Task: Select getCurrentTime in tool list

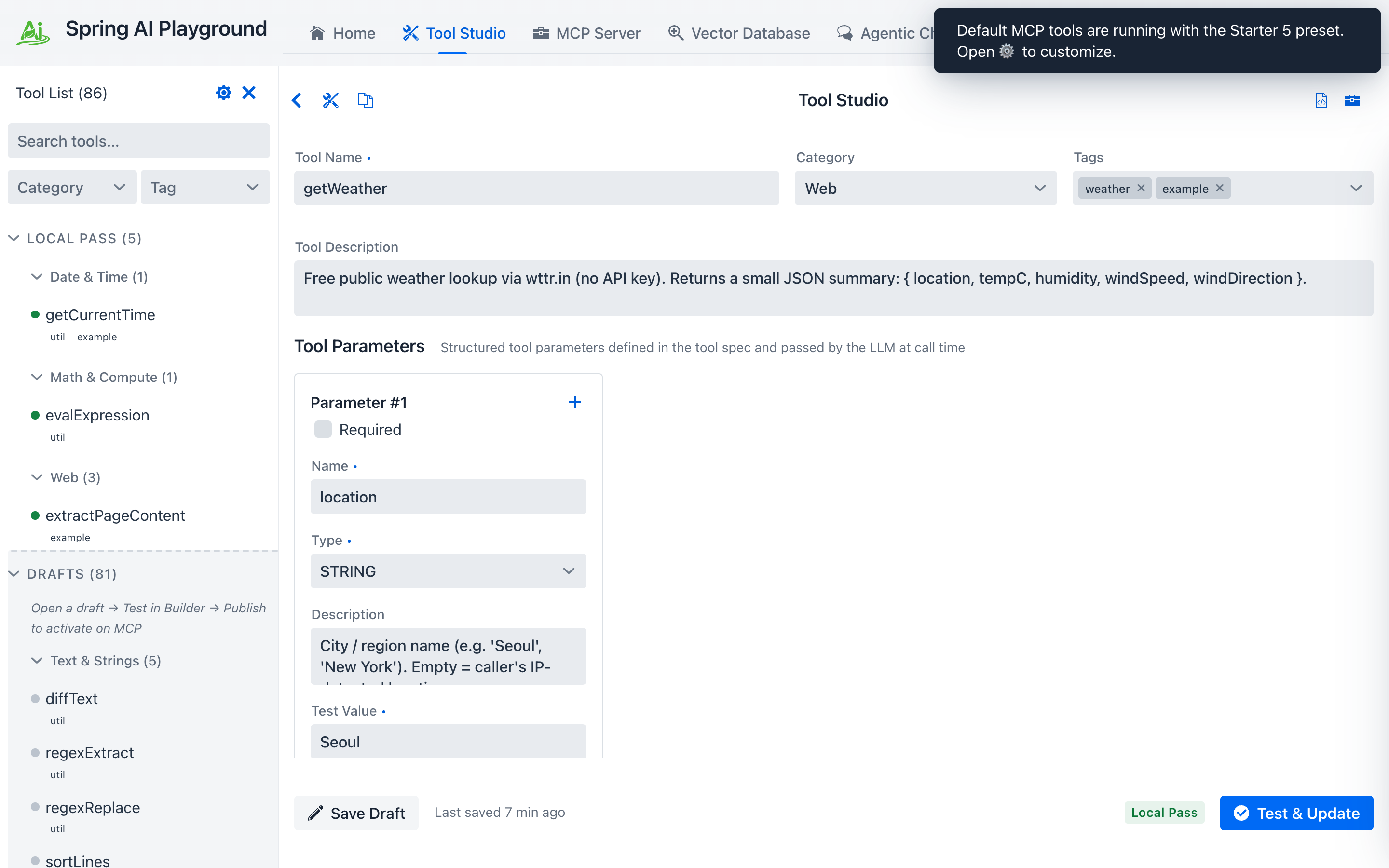Action: 100,314
